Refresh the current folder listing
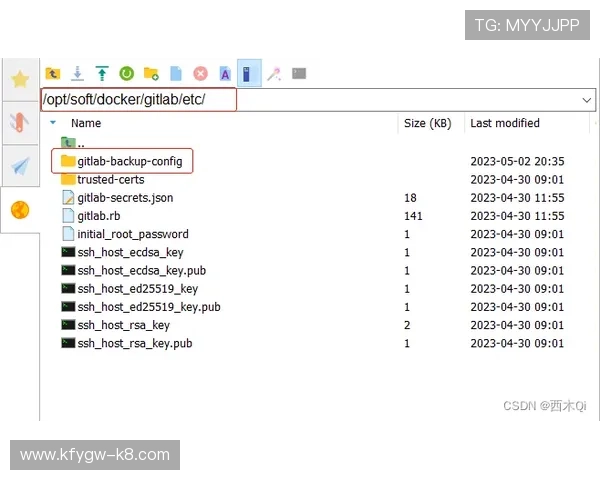 pos(127,73)
